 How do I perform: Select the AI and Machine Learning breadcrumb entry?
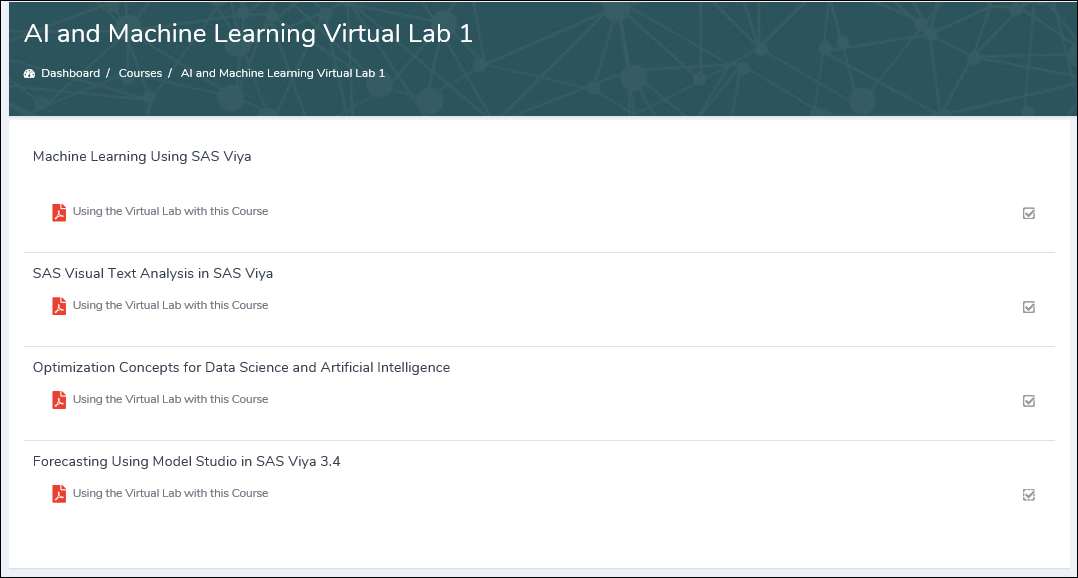coord(283,72)
